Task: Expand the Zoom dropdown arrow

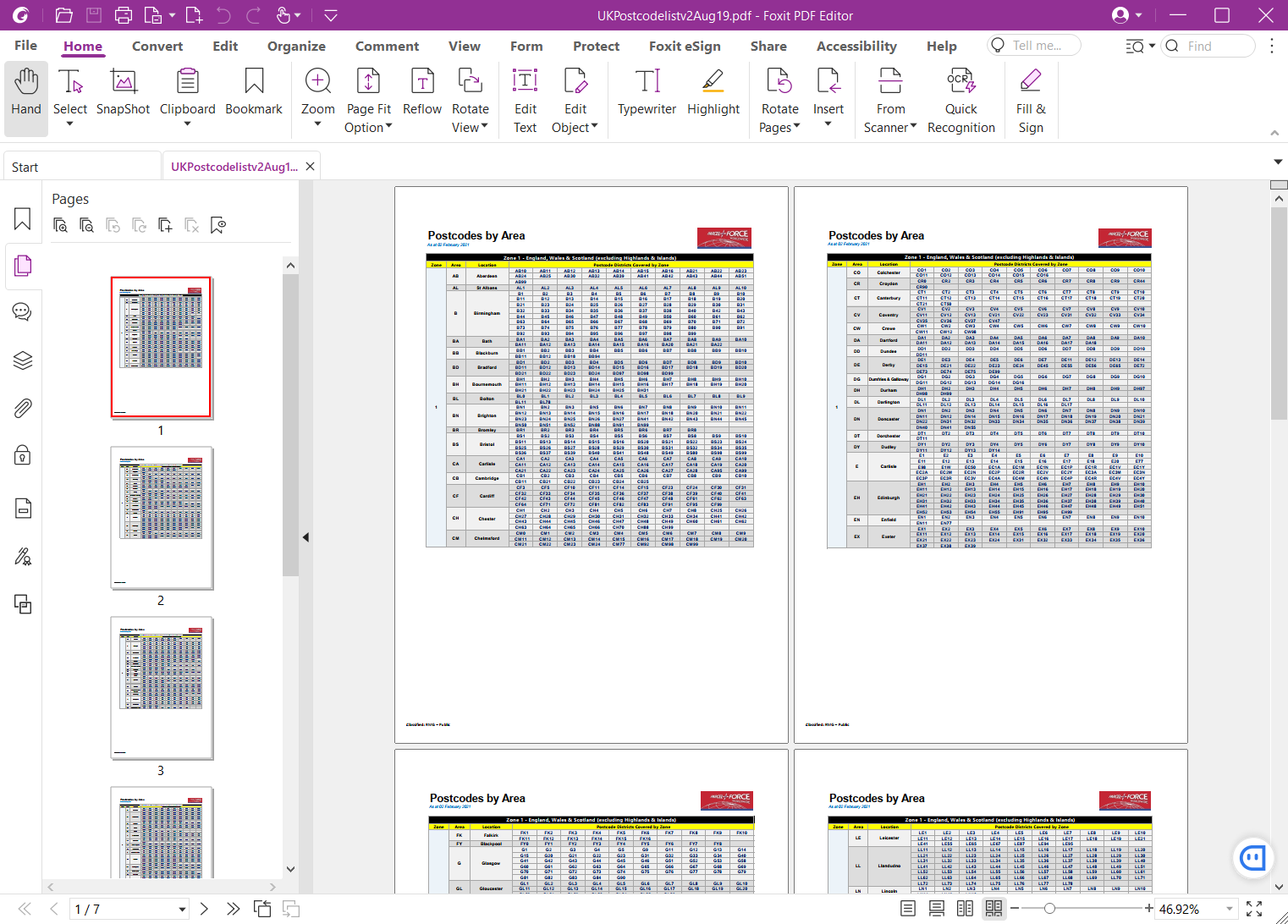Action: click(317, 124)
